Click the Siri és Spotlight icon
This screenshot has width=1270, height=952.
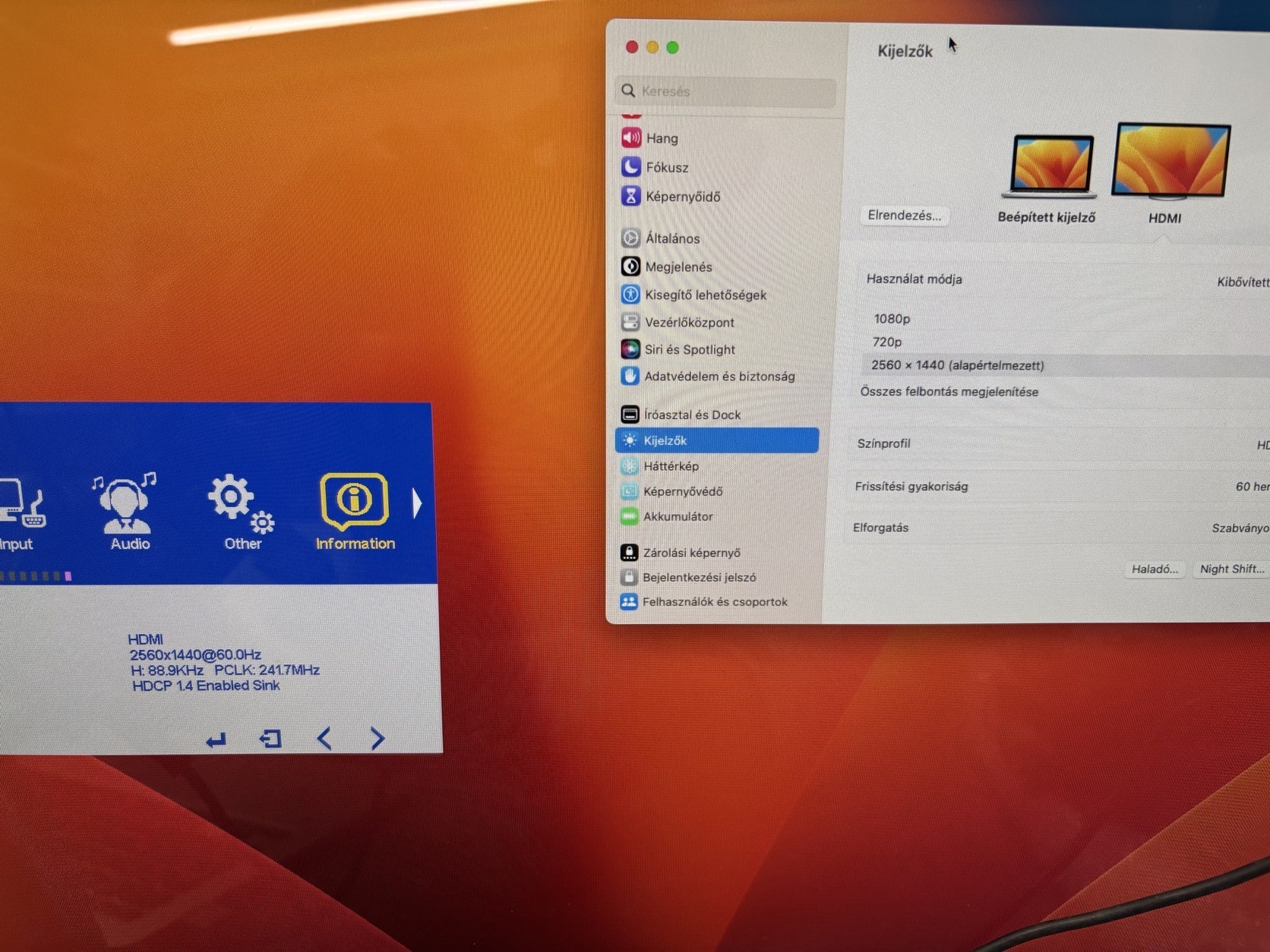[630, 349]
